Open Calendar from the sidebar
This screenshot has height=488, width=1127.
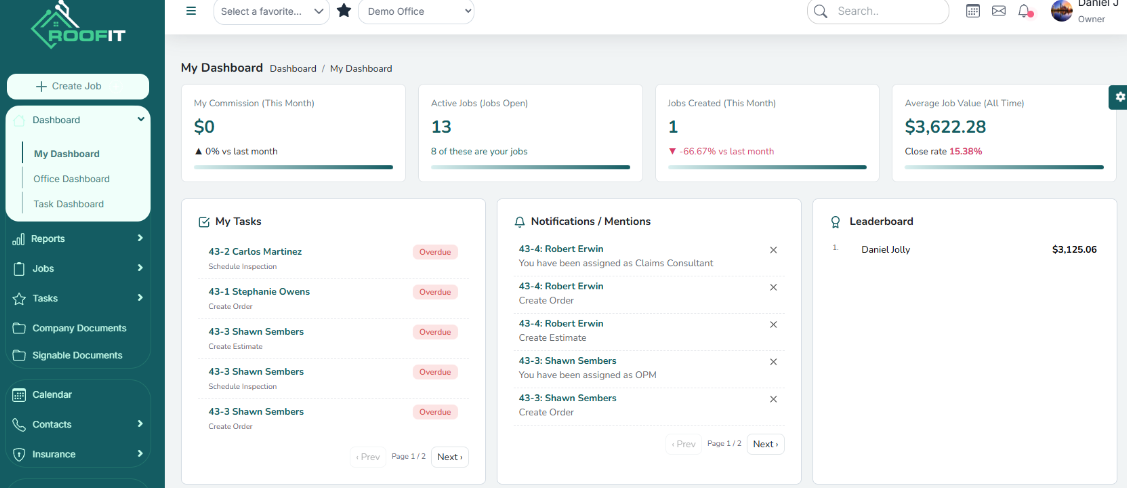pos(52,395)
